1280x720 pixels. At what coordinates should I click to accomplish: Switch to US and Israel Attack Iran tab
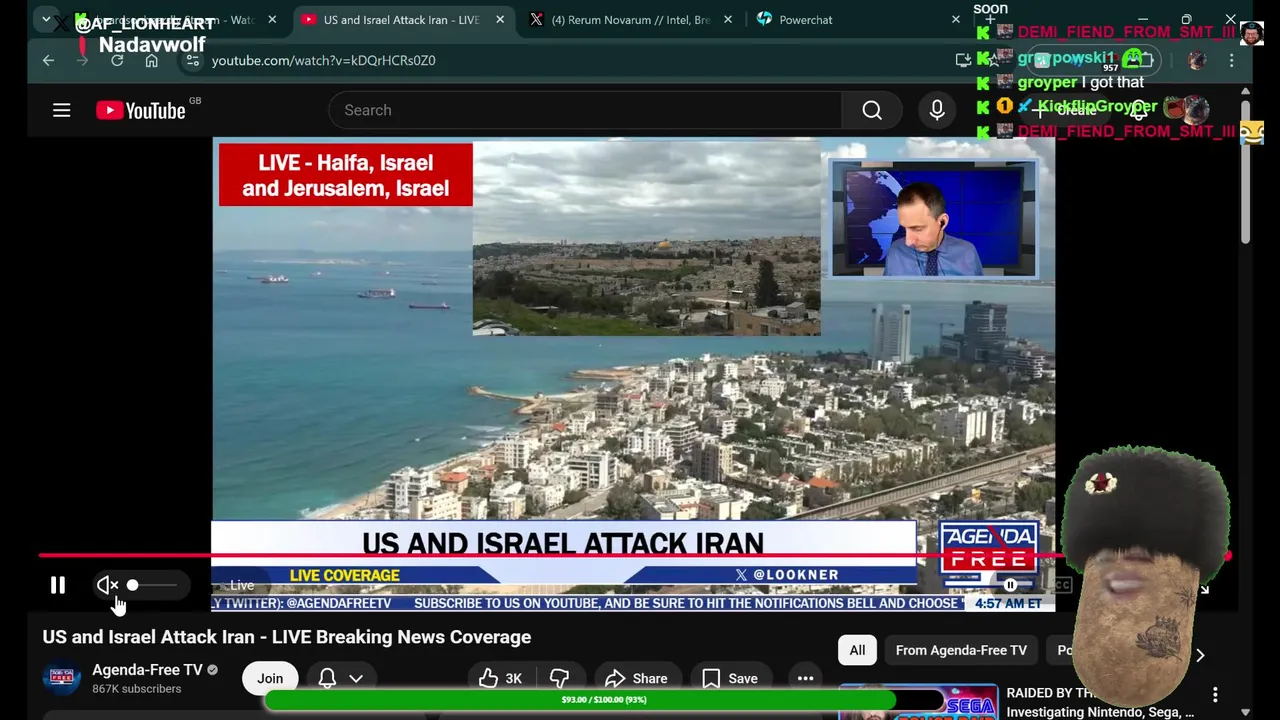400,19
